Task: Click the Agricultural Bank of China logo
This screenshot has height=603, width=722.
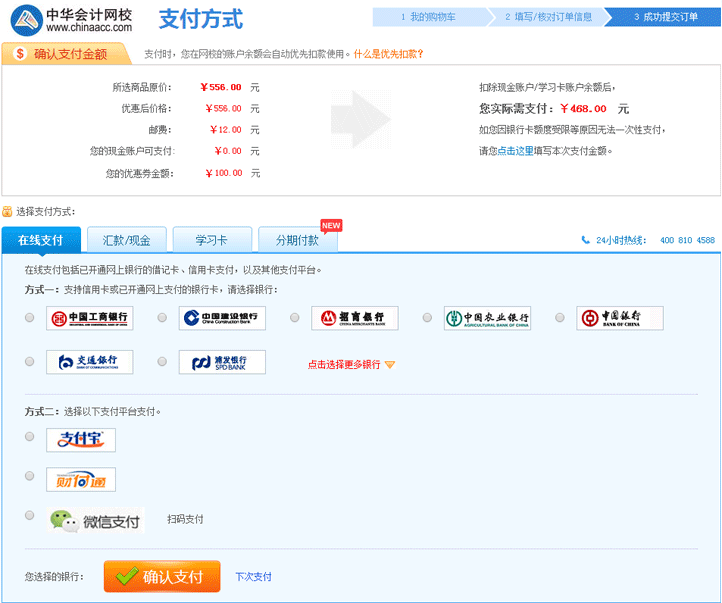Action: 487,319
